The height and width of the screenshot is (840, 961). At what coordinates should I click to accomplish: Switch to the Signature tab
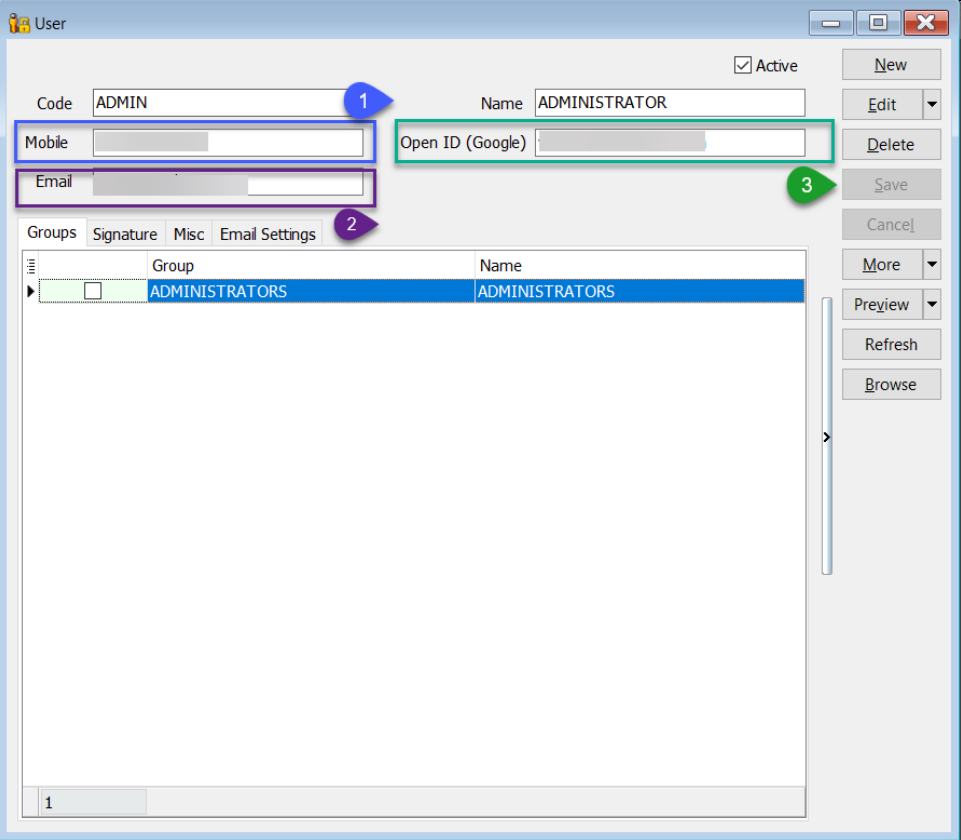(124, 233)
